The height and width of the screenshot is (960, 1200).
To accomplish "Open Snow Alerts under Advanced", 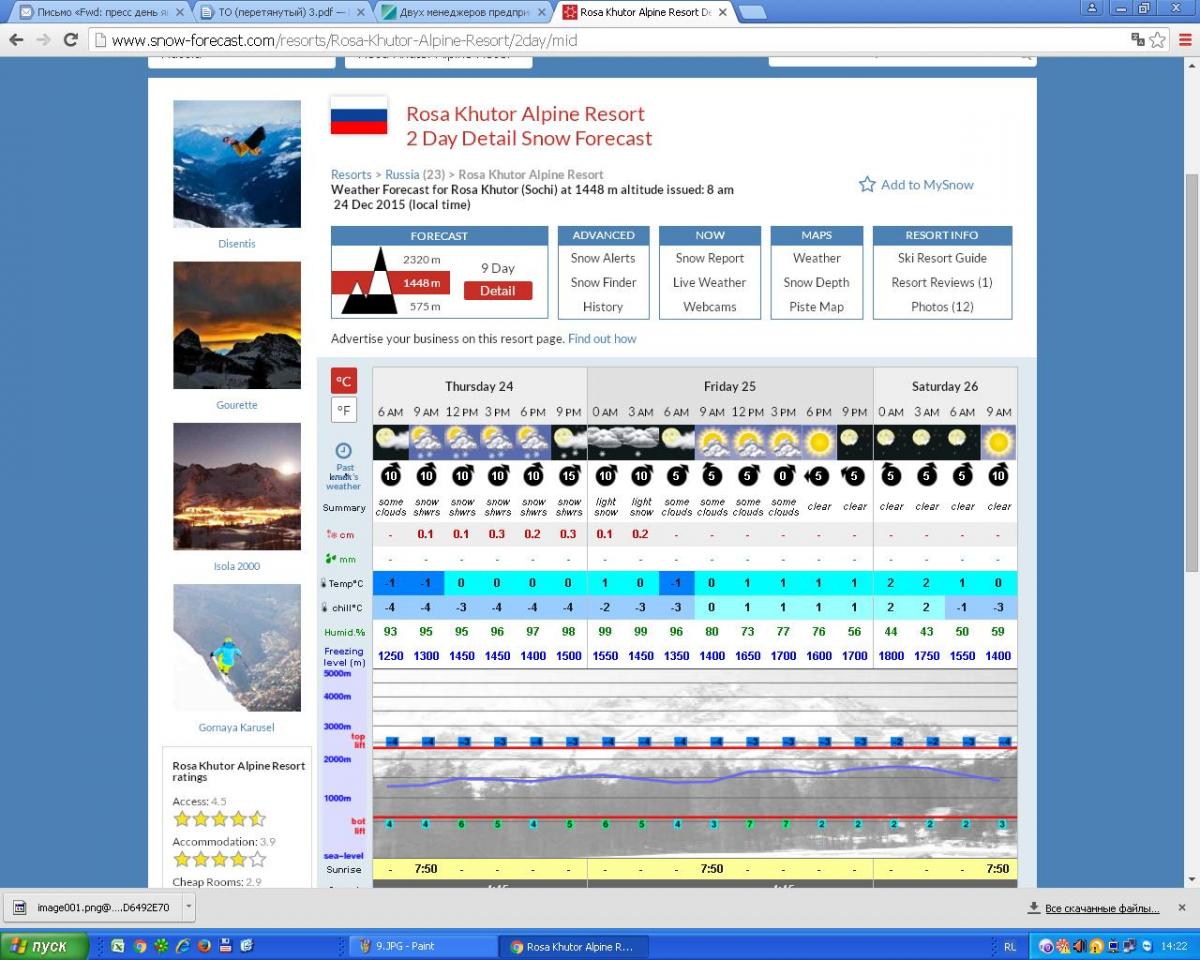I will [x=603, y=258].
